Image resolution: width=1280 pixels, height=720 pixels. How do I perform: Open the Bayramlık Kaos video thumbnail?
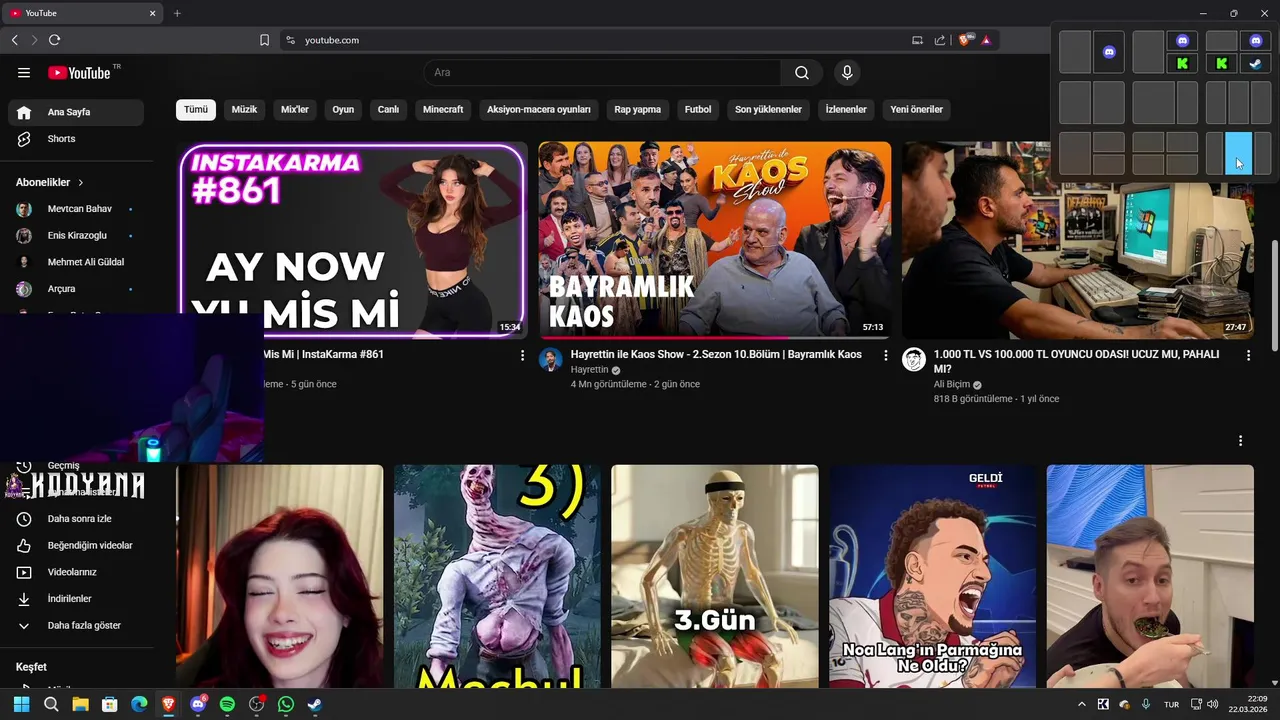(x=715, y=240)
